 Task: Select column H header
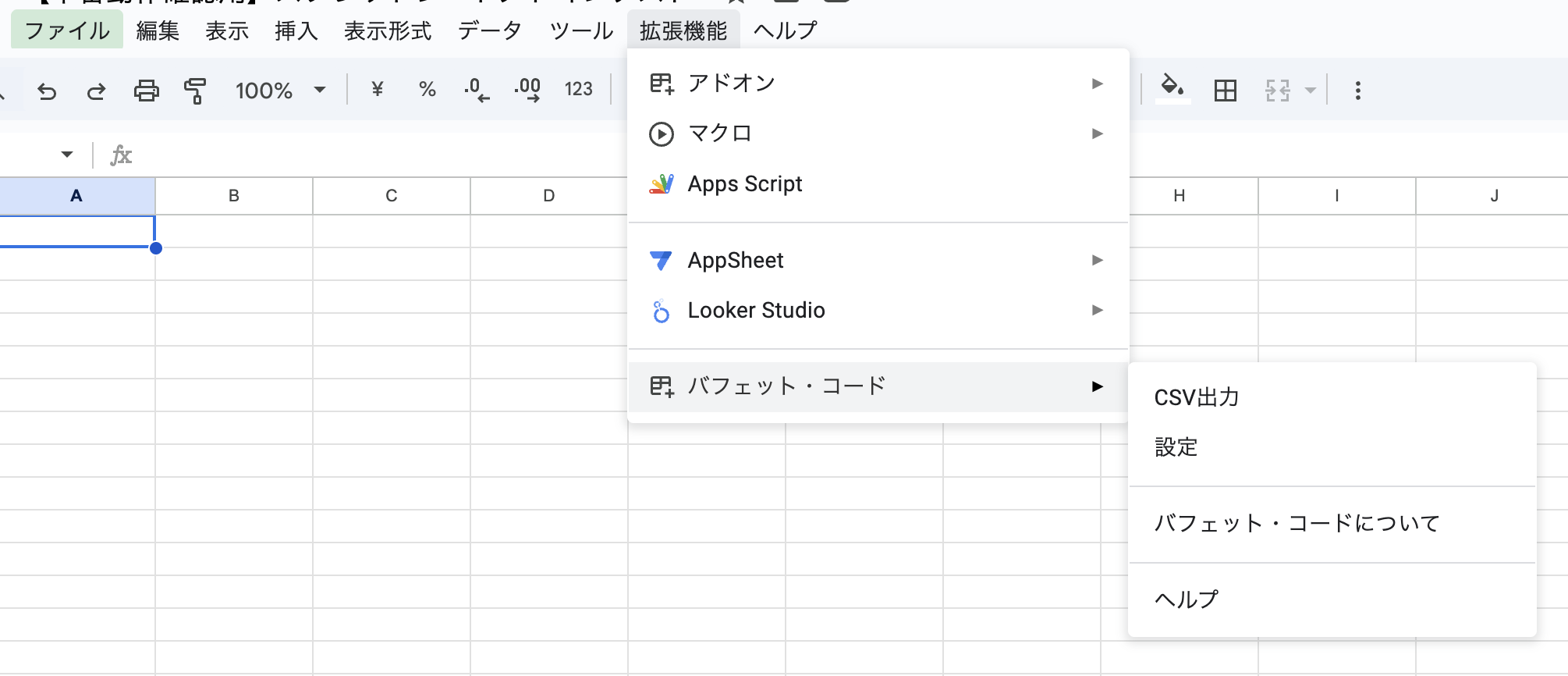pyautogui.click(x=1180, y=196)
